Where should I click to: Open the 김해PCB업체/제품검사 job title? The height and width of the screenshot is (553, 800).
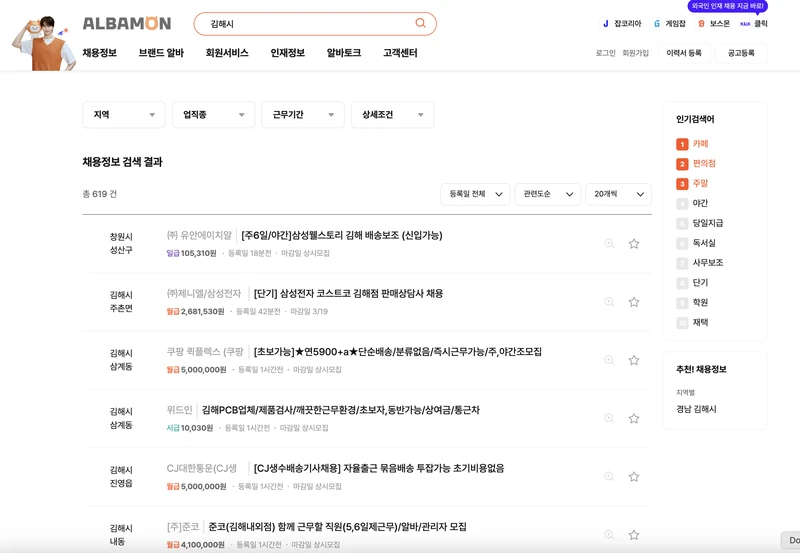tap(341, 410)
